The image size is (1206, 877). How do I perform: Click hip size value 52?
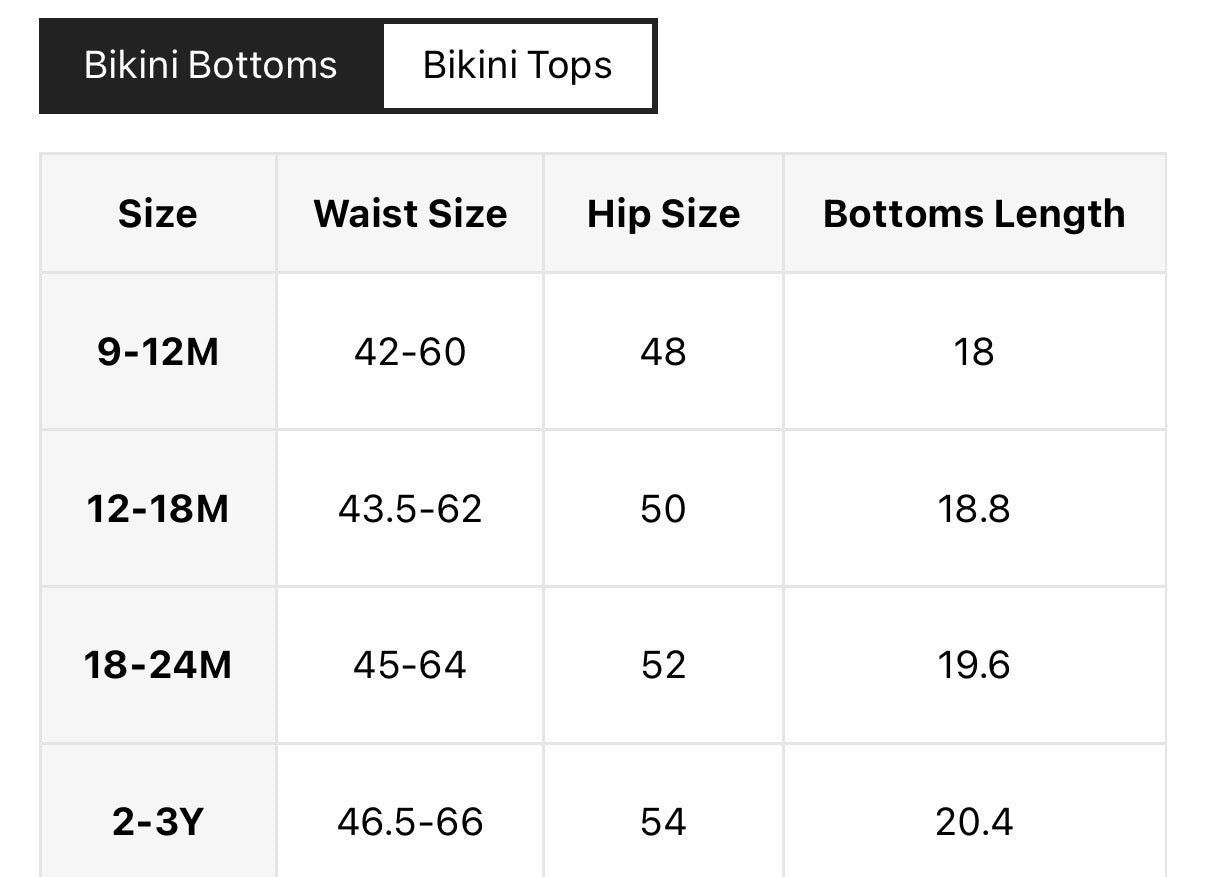tap(663, 665)
